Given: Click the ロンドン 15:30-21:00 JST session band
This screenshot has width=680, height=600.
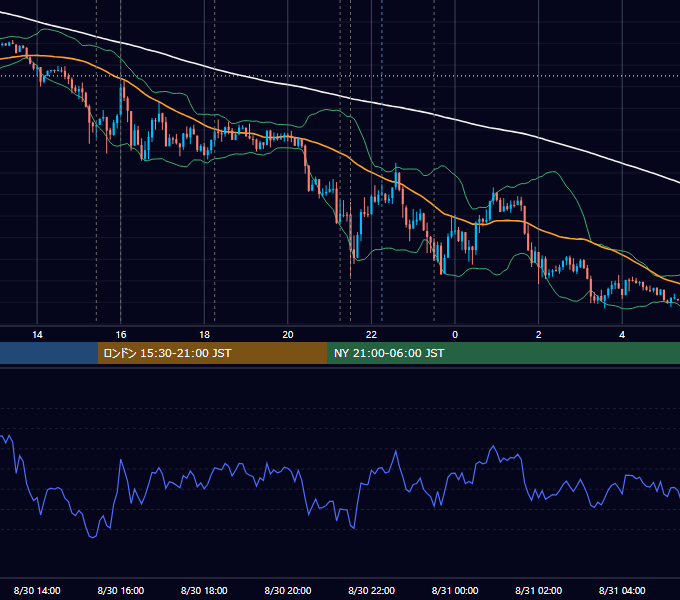Looking at the screenshot, I should coord(212,353).
